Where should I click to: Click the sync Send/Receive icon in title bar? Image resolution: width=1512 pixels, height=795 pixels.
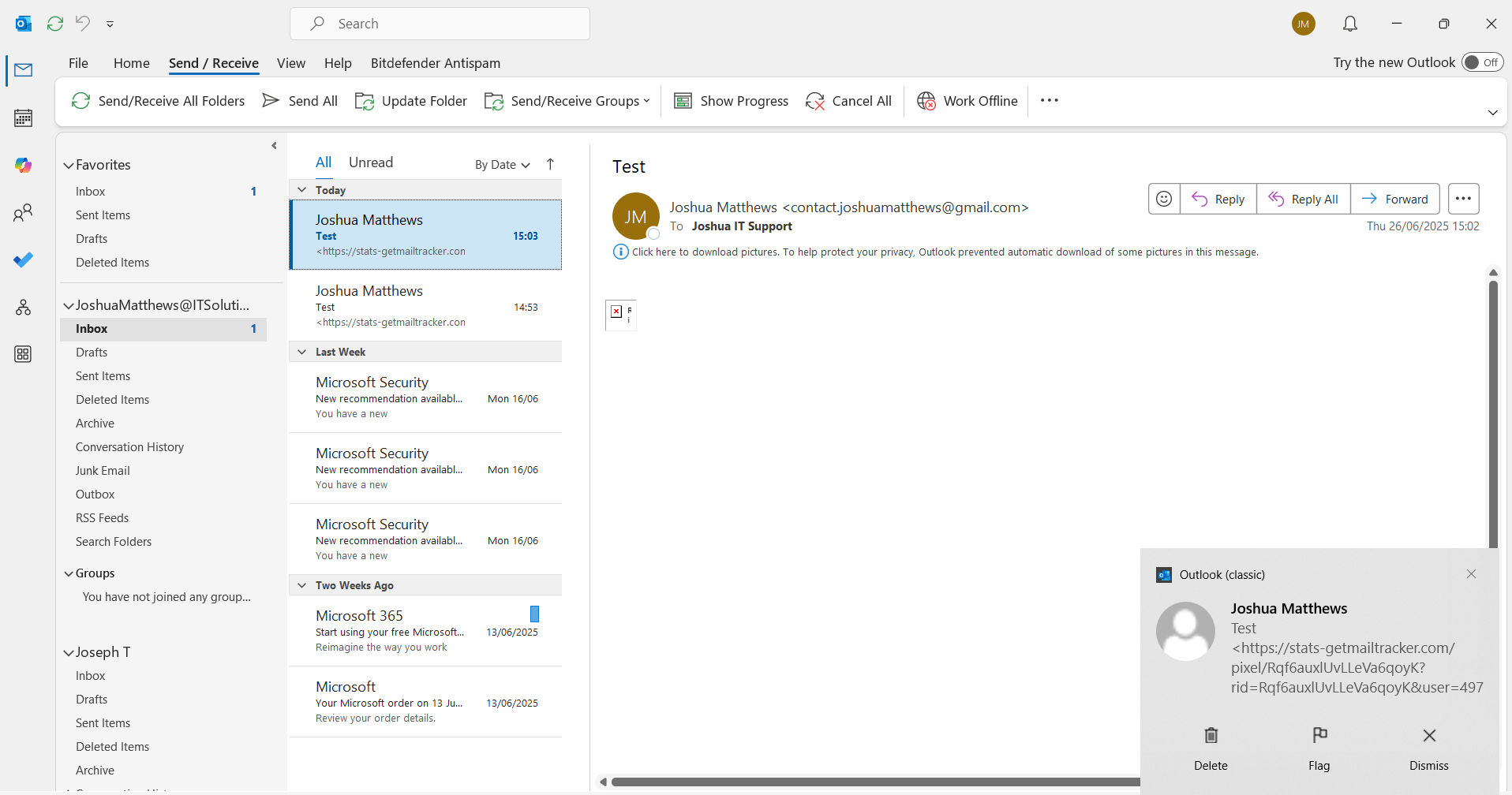tap(55, 24)
